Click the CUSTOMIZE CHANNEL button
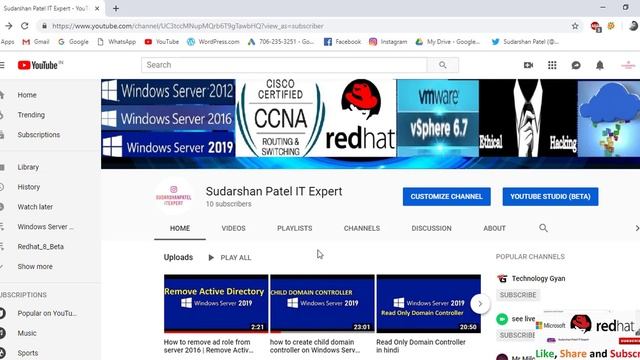This screenshot has width=640, height=360. tap(447, 196)
